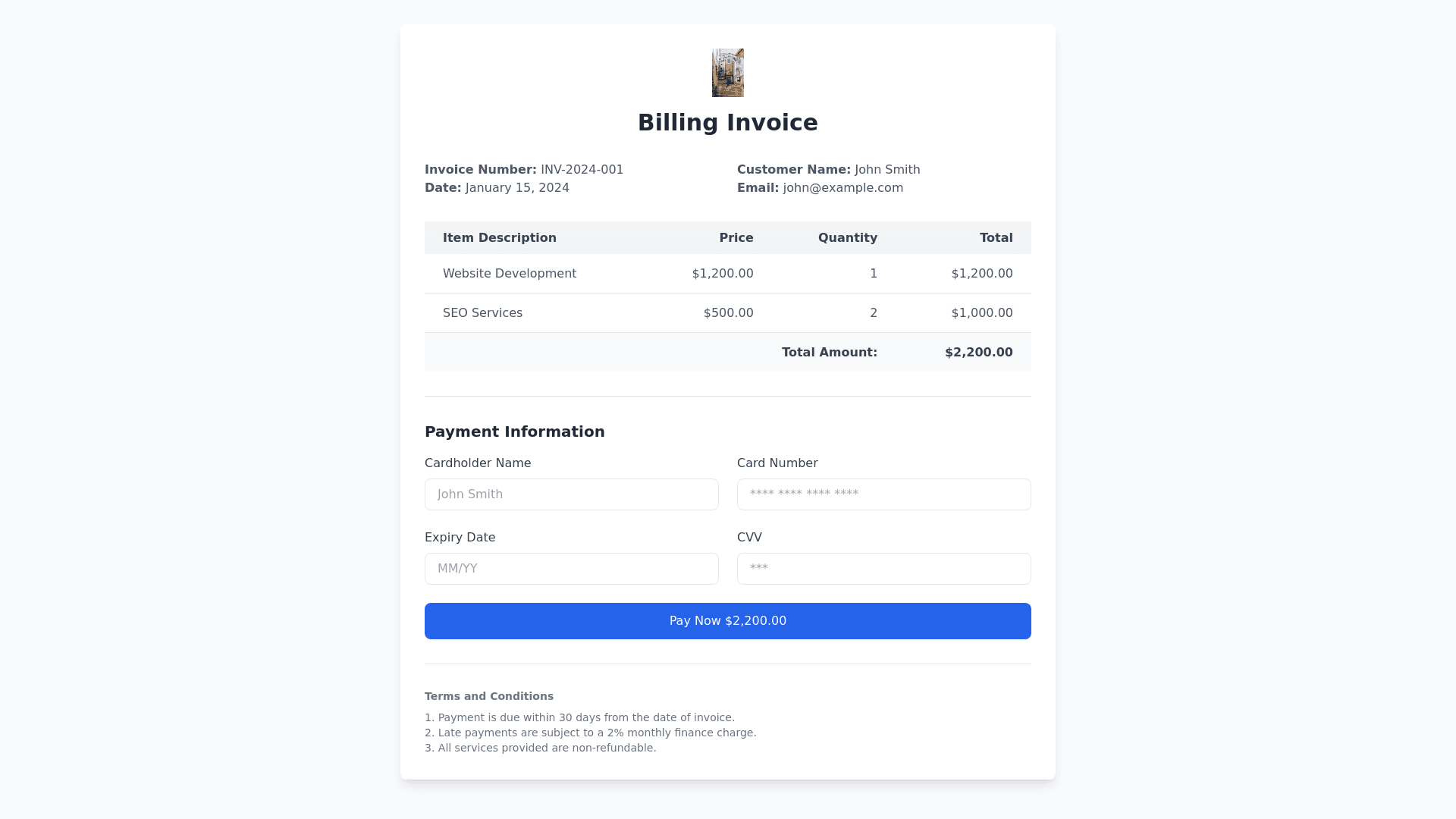Click the Payment Information heading
The height and width of the screenshot is (819, 1456).
coord(514,431)
